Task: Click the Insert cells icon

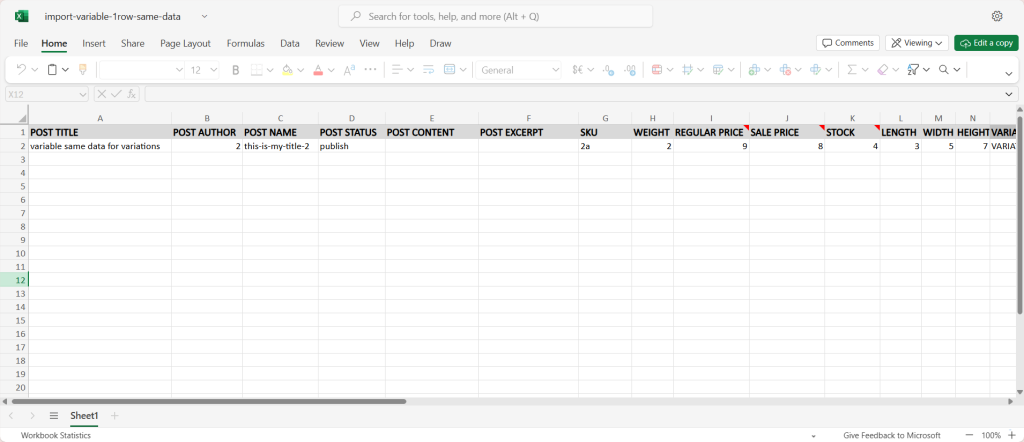Action: pos(754,70)
